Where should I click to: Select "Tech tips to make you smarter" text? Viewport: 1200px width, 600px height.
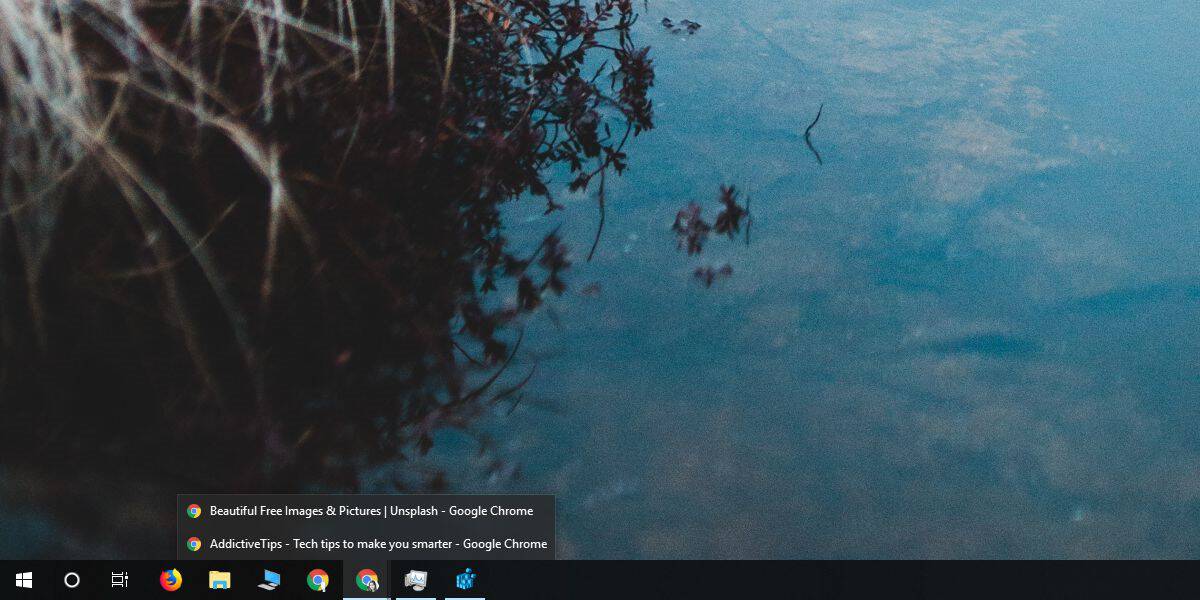(x=368, y=544)
